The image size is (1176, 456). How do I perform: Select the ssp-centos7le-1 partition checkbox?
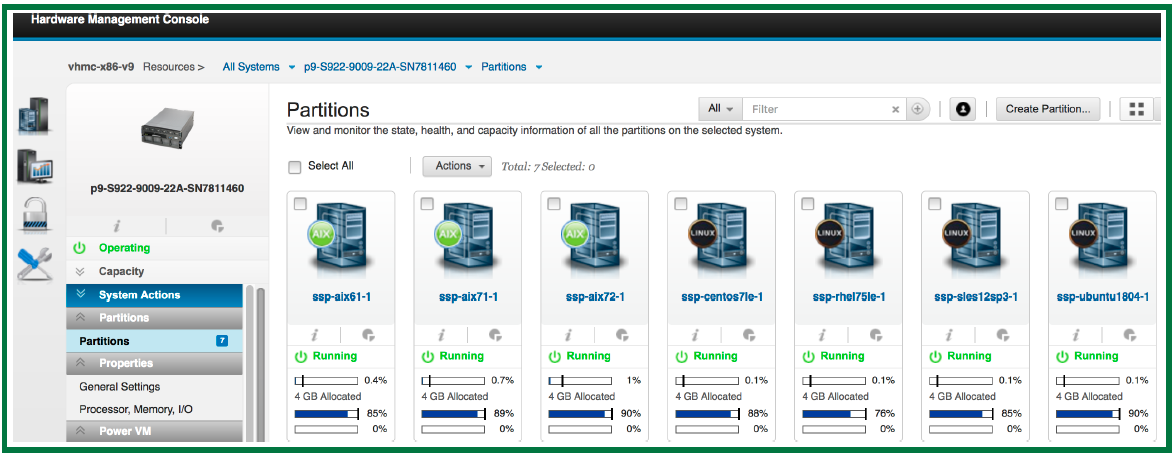point(681,204)
